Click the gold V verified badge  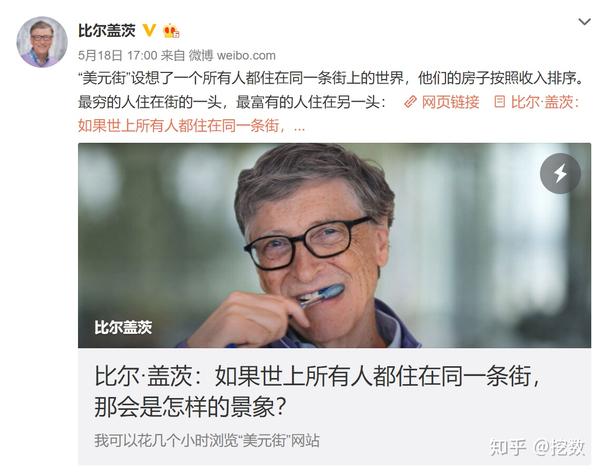(x=149, y=30)
